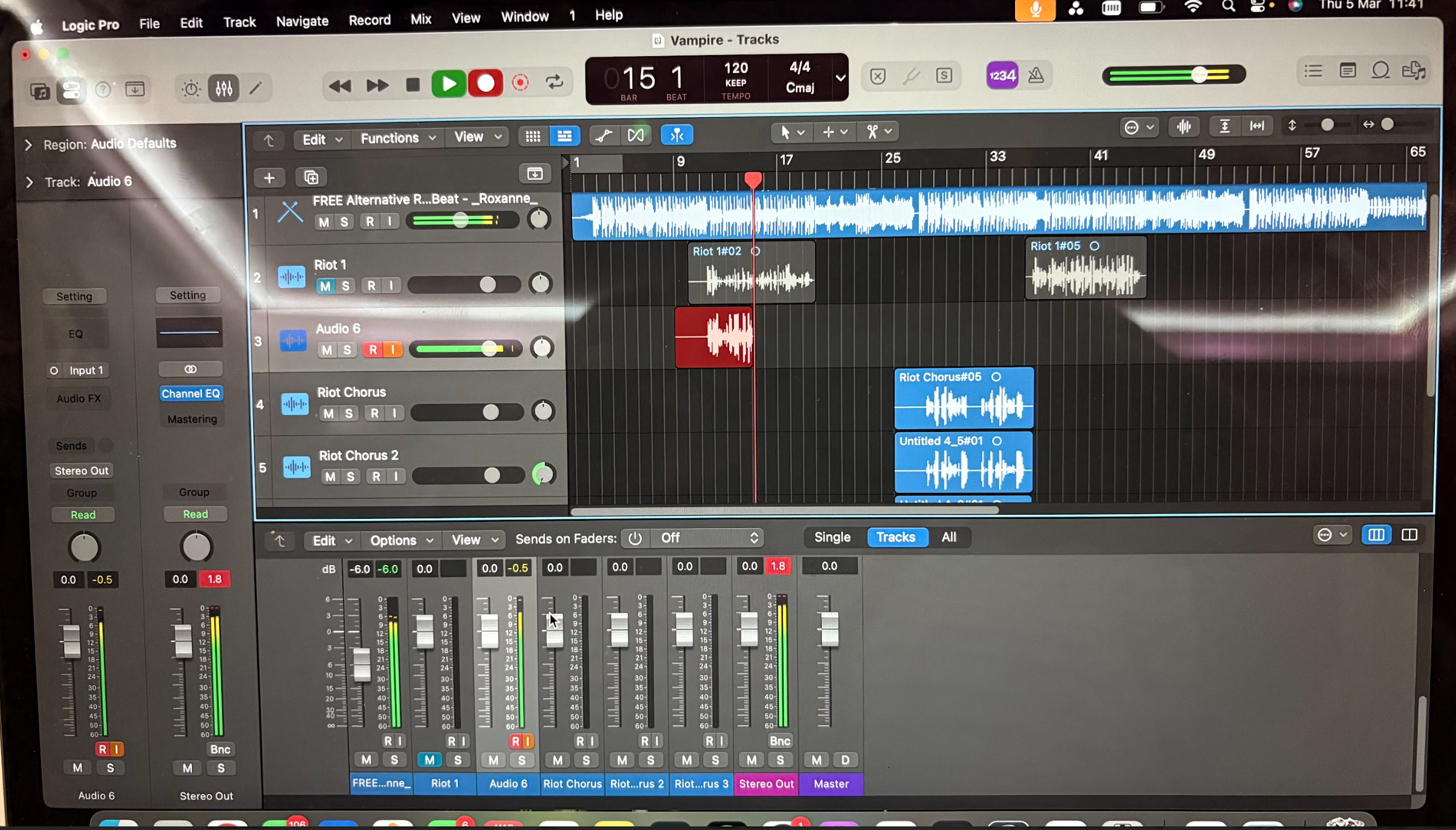
Task: Click the Channel EQ plugin slot
Action: point(191,393)
